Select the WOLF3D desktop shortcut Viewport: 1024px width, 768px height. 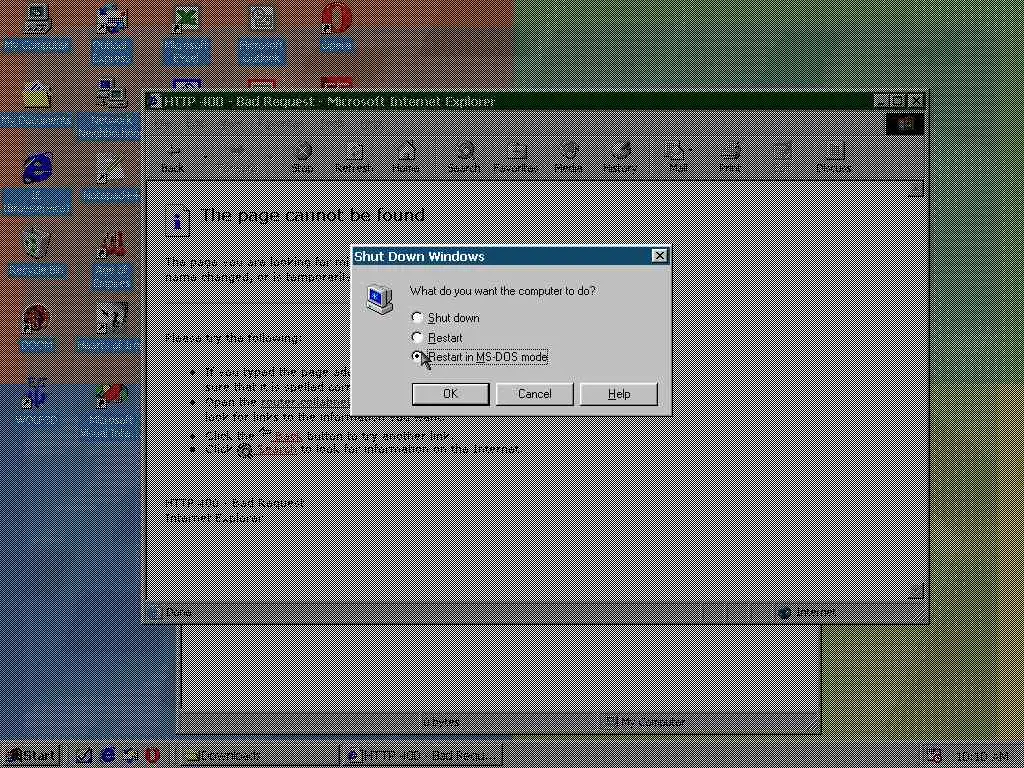[x=37, y=402]
